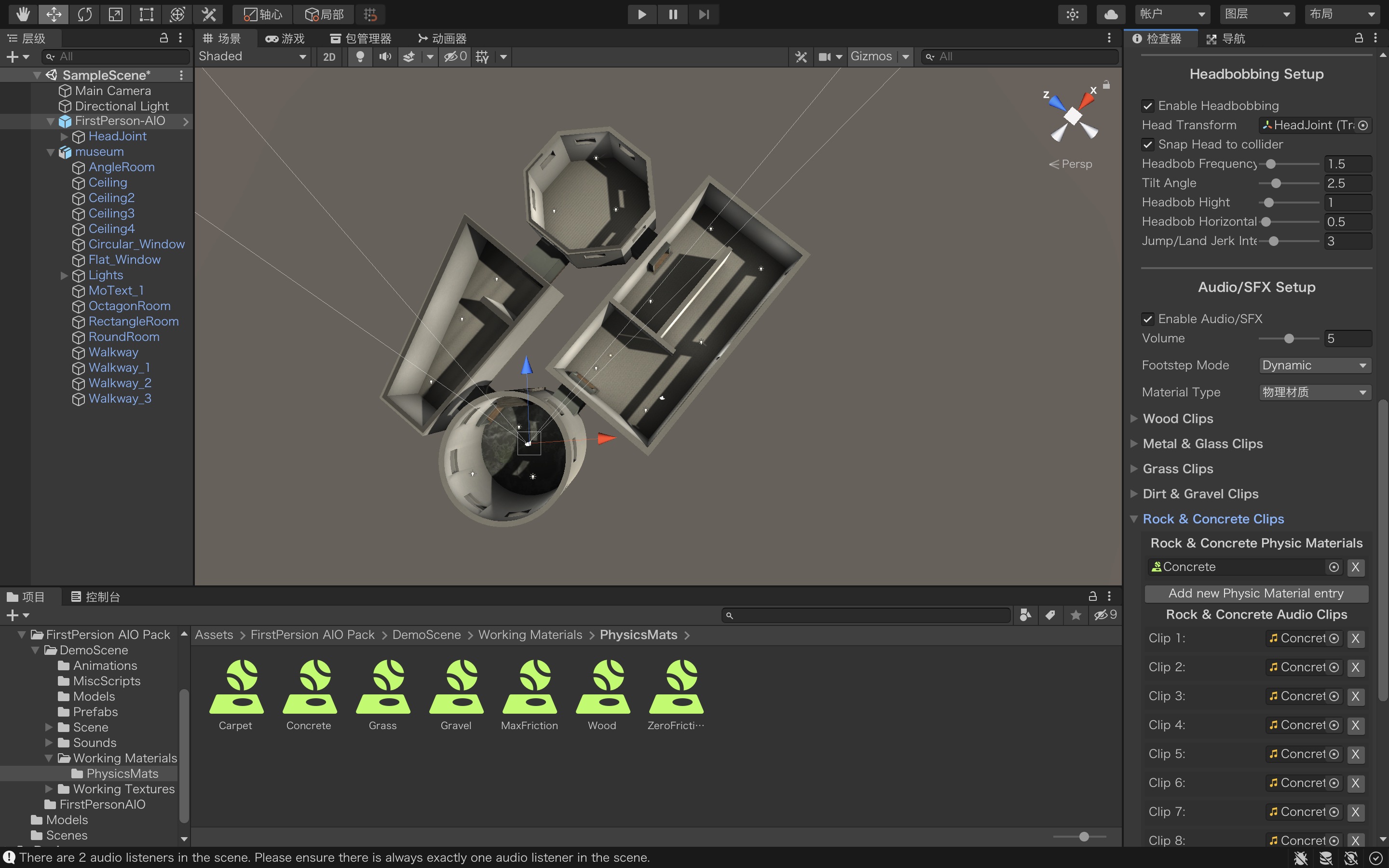The height and width of the screenshot is (868, 1389).
Task: Open cloud services icon
Action: click(1111, 14)
